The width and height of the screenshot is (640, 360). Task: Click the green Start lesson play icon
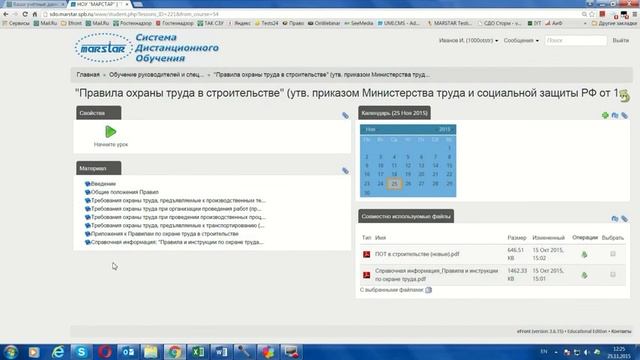pyautogui.click(x=111, y=131)
